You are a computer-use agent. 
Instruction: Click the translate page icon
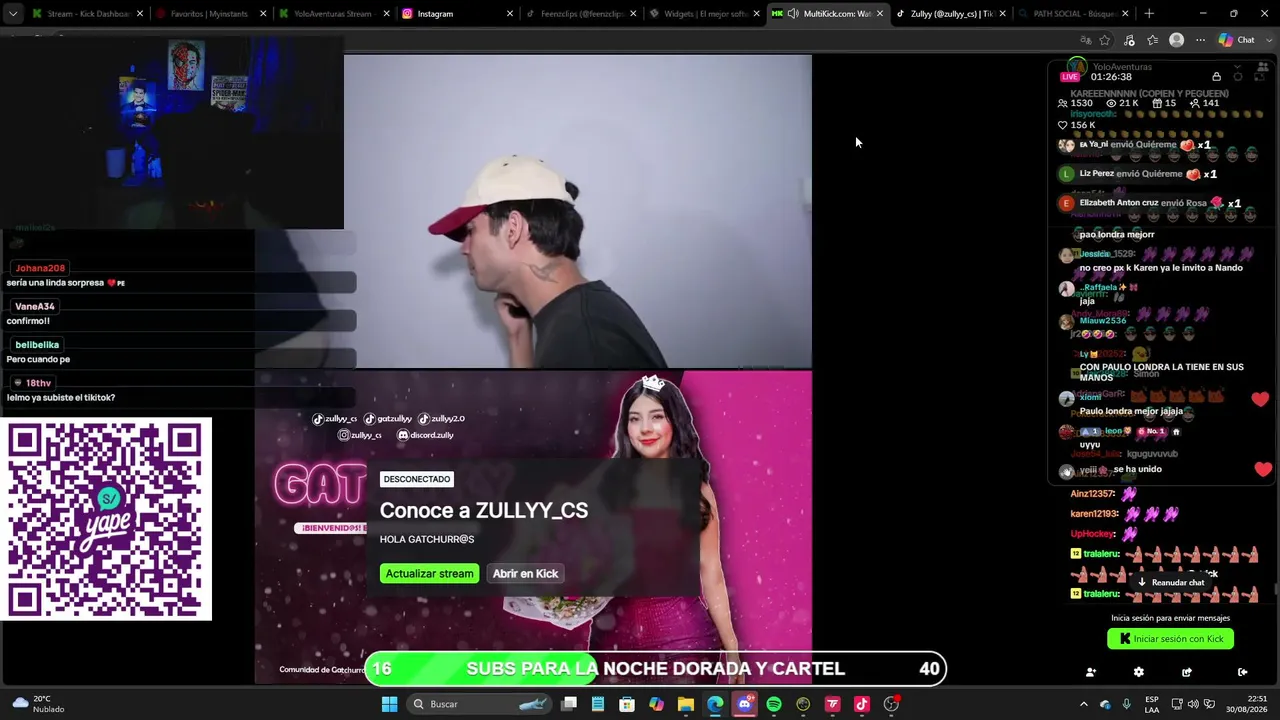tap(1086, 40)
